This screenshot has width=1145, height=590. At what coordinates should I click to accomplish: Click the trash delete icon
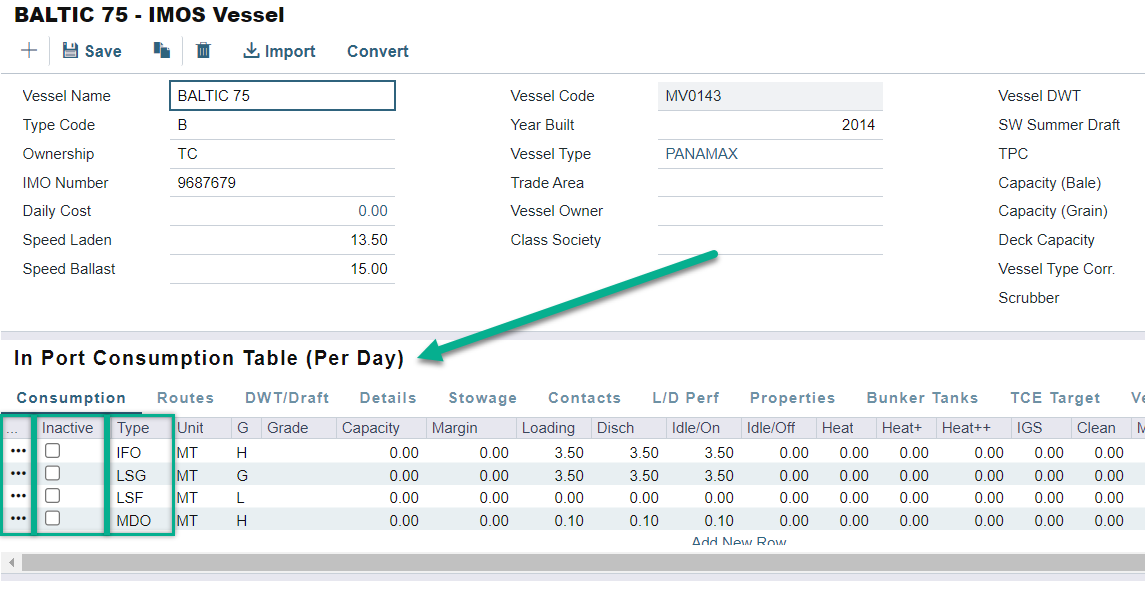click(203, 51)
